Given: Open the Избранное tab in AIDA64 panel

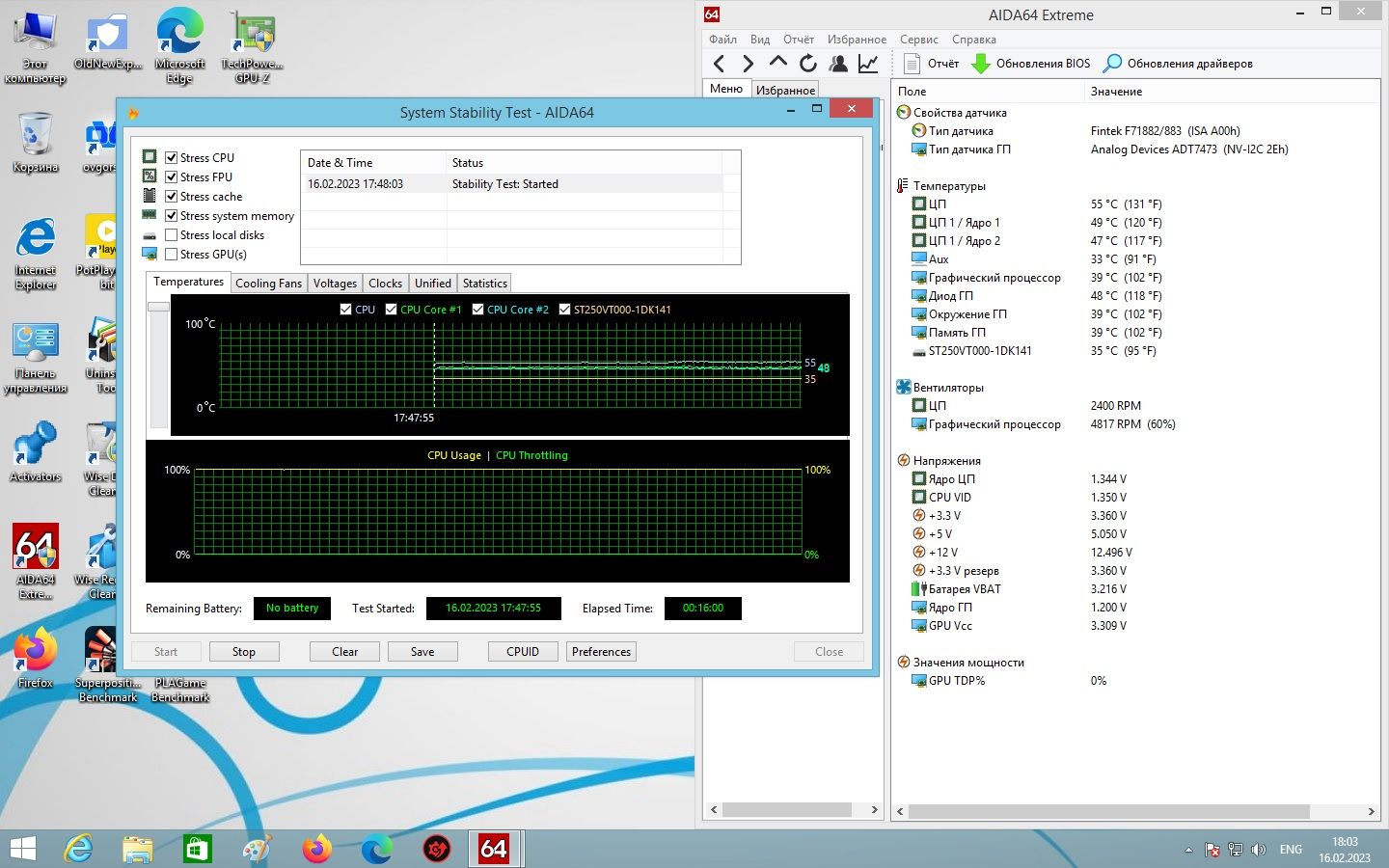Looking at the screenshot, I should pyautogui.click(x=785, y=90).
